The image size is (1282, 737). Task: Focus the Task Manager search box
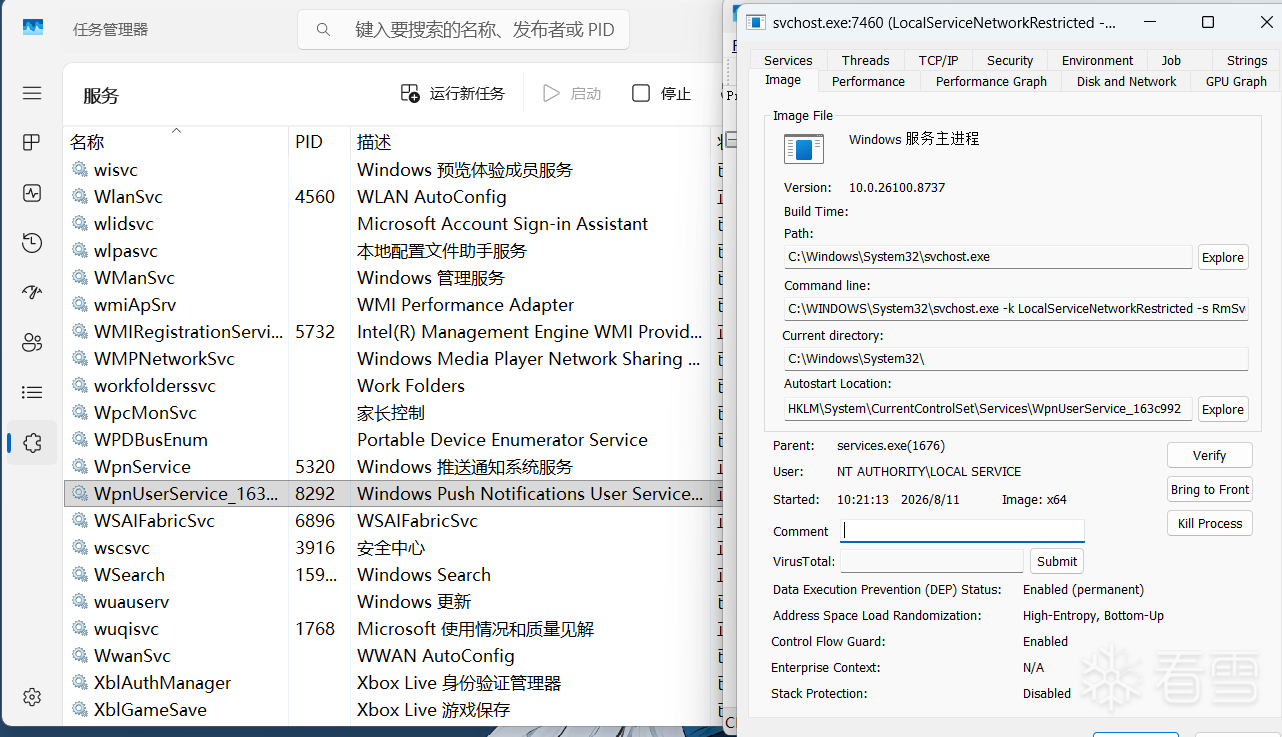tap(463, 30)
